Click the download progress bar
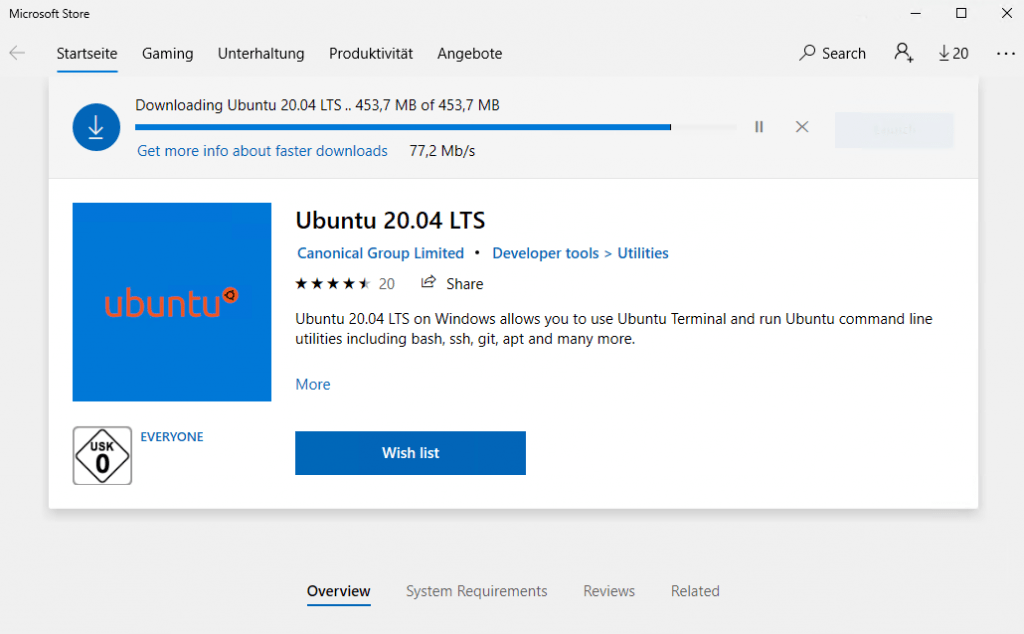Viewport: 1024px width, 634px height. (436, 127)
